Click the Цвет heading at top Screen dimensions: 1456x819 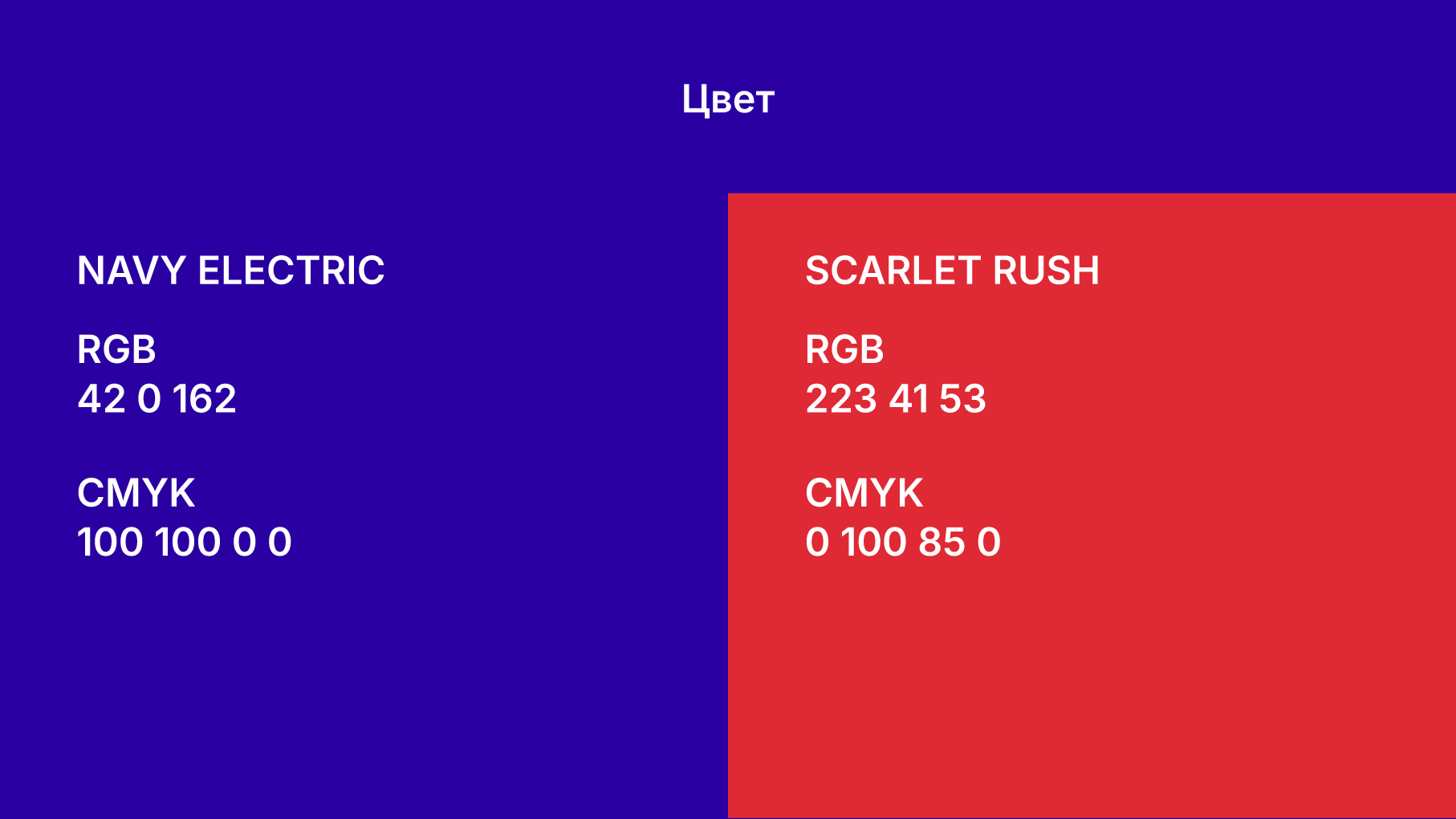tap(728, 100)
